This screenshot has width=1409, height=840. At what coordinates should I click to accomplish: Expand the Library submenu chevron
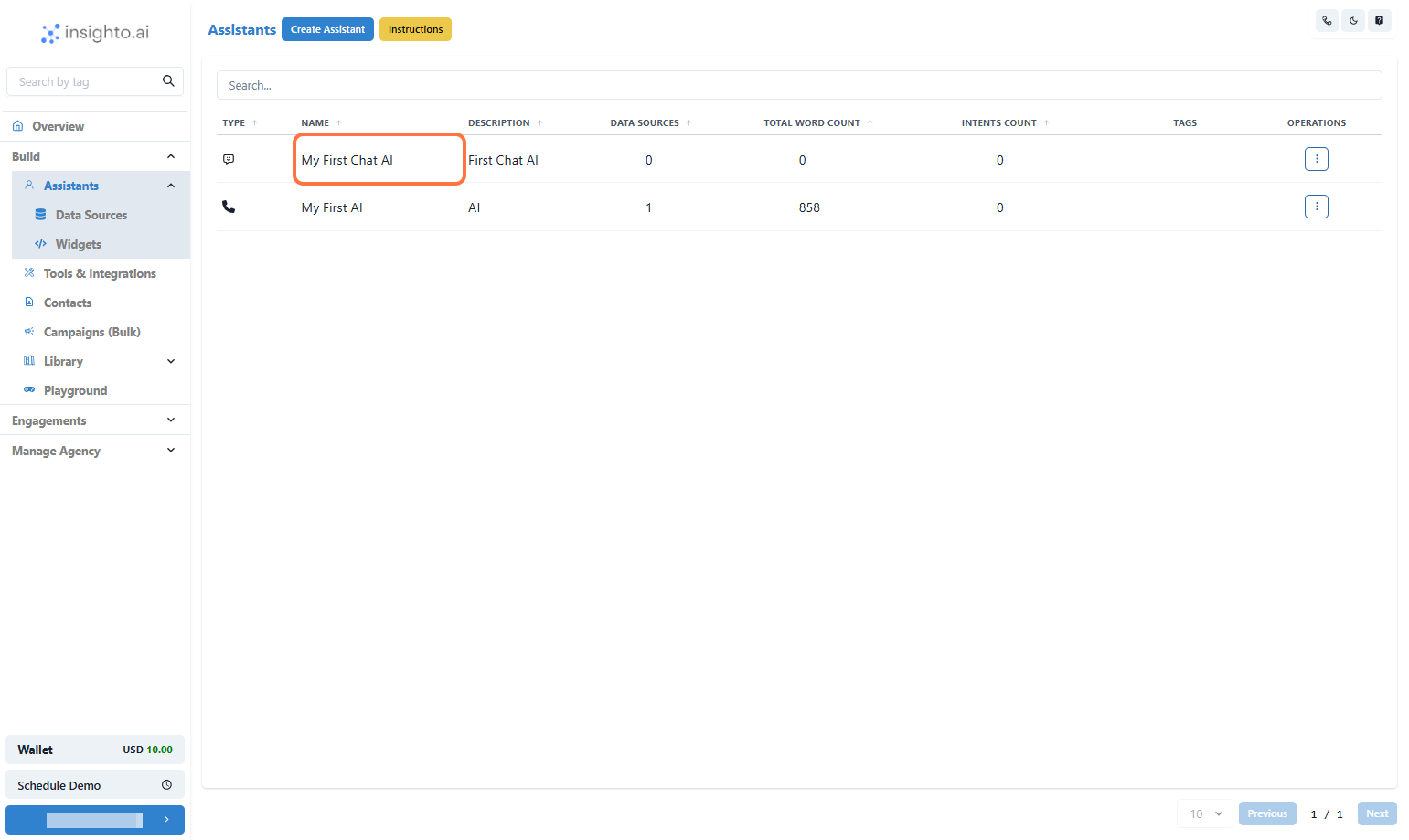[x=171, y=361]
